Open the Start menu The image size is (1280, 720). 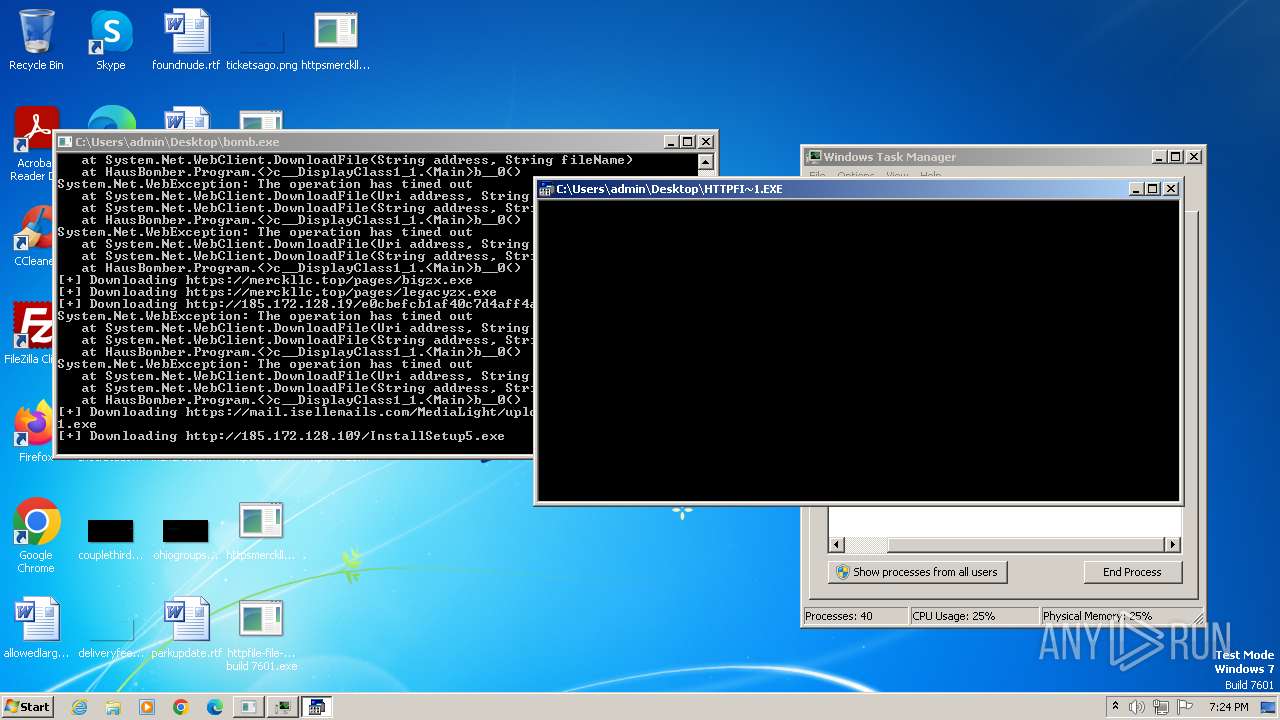point(27,706)
